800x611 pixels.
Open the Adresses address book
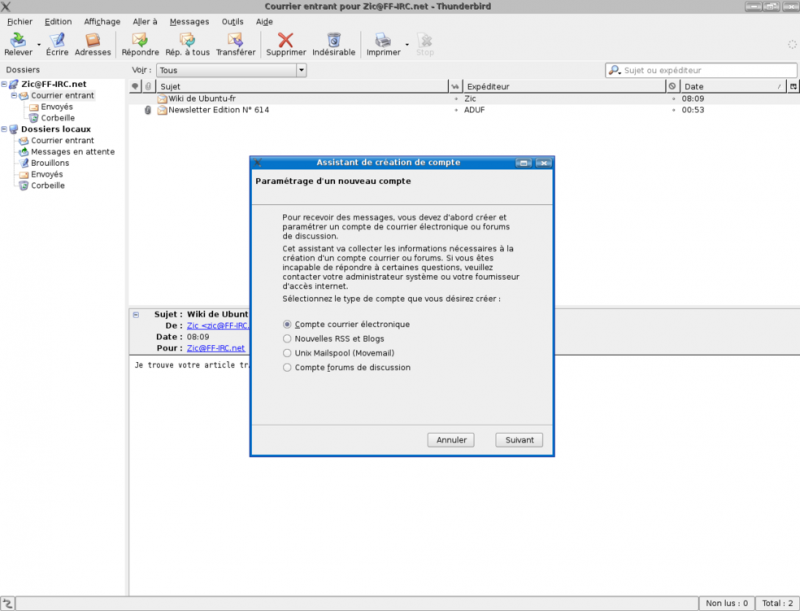point(93,41)
